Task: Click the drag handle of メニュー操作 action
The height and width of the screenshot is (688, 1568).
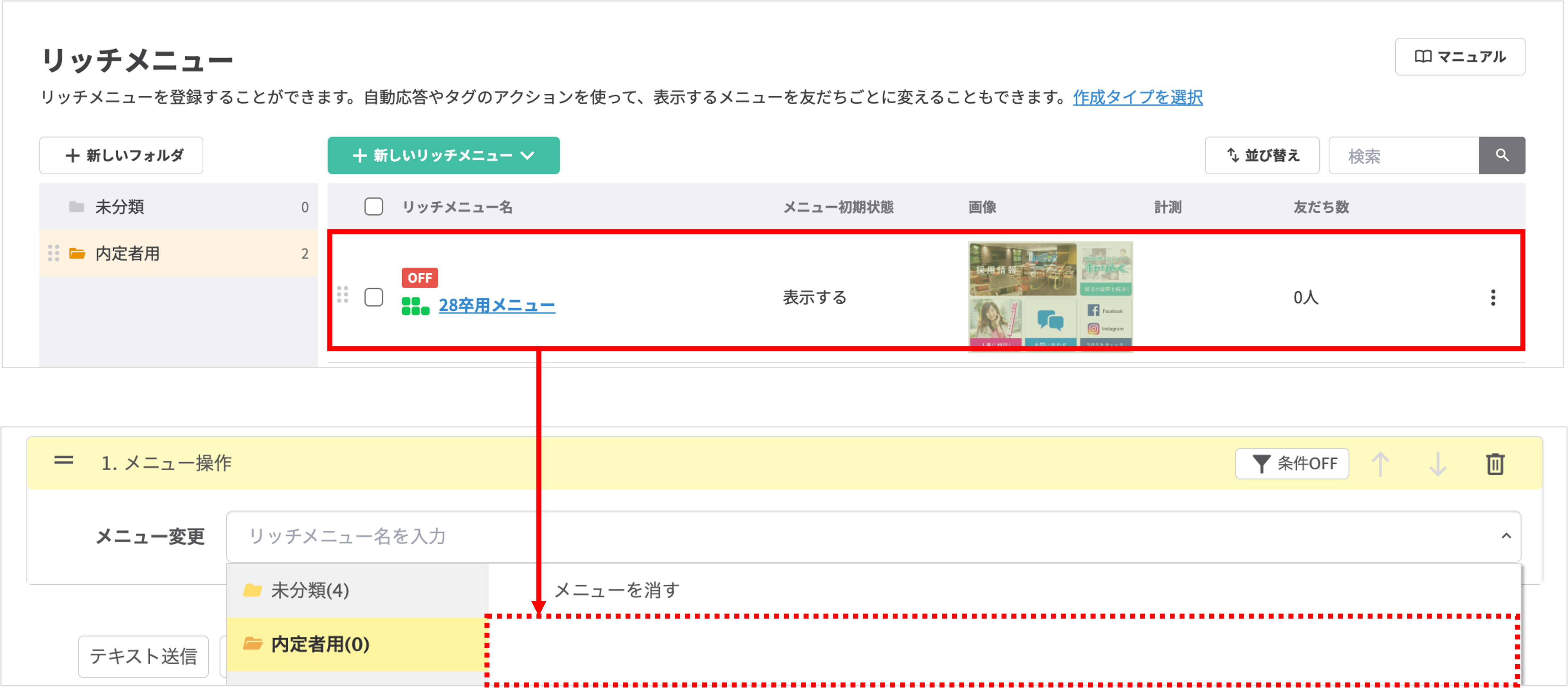Action: coord(63,461)
